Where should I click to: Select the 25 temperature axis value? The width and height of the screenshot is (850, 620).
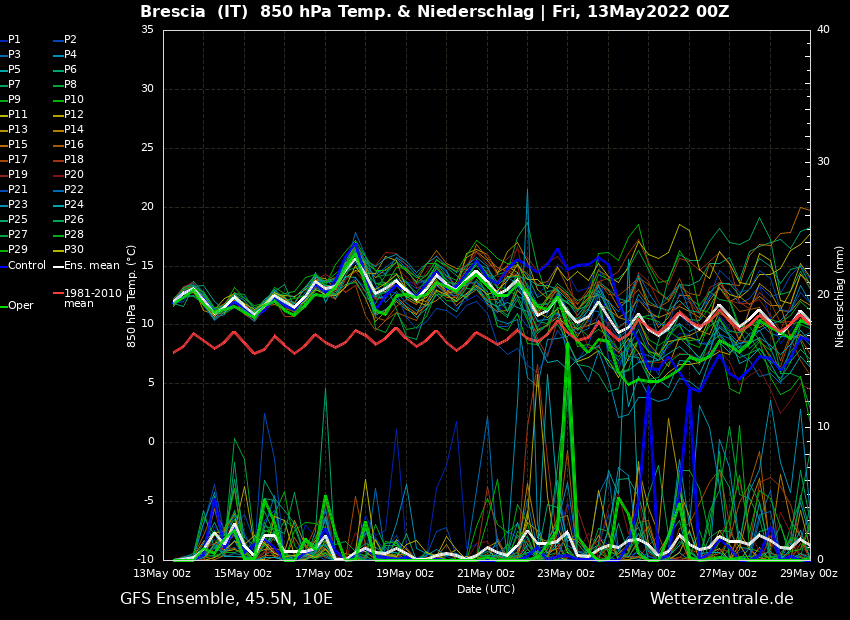pyautogui.click(x=147, y=147)
